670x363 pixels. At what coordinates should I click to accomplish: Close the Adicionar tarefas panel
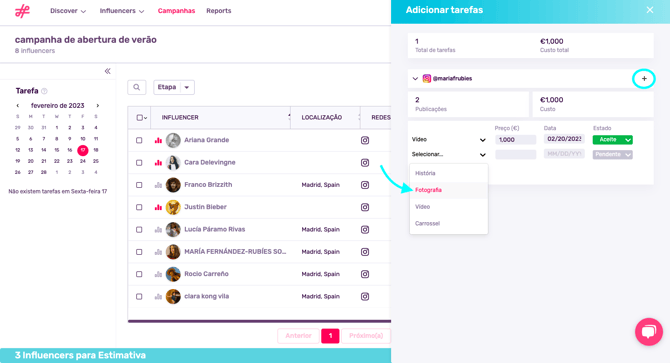[649, 10]
